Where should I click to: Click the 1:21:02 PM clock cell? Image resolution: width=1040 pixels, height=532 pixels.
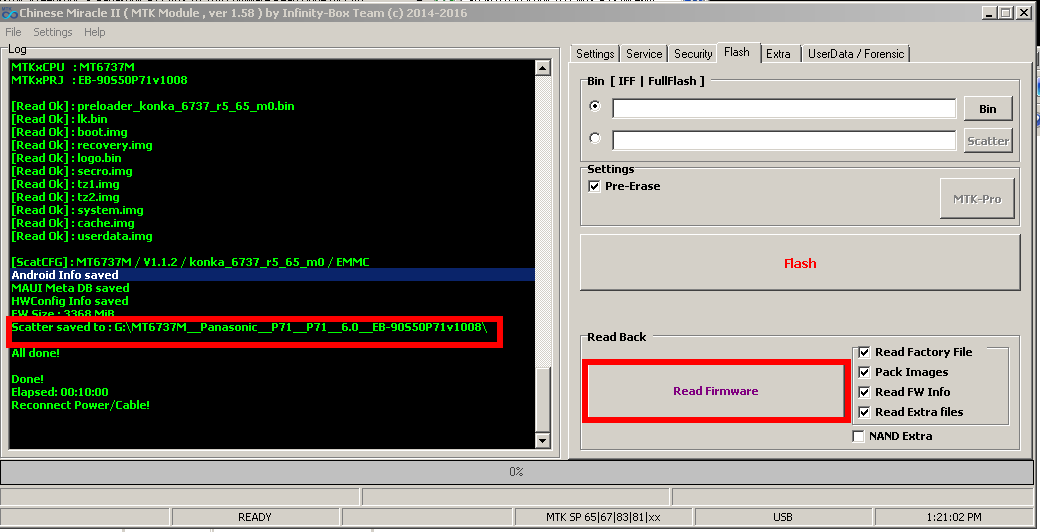[954, 517]
